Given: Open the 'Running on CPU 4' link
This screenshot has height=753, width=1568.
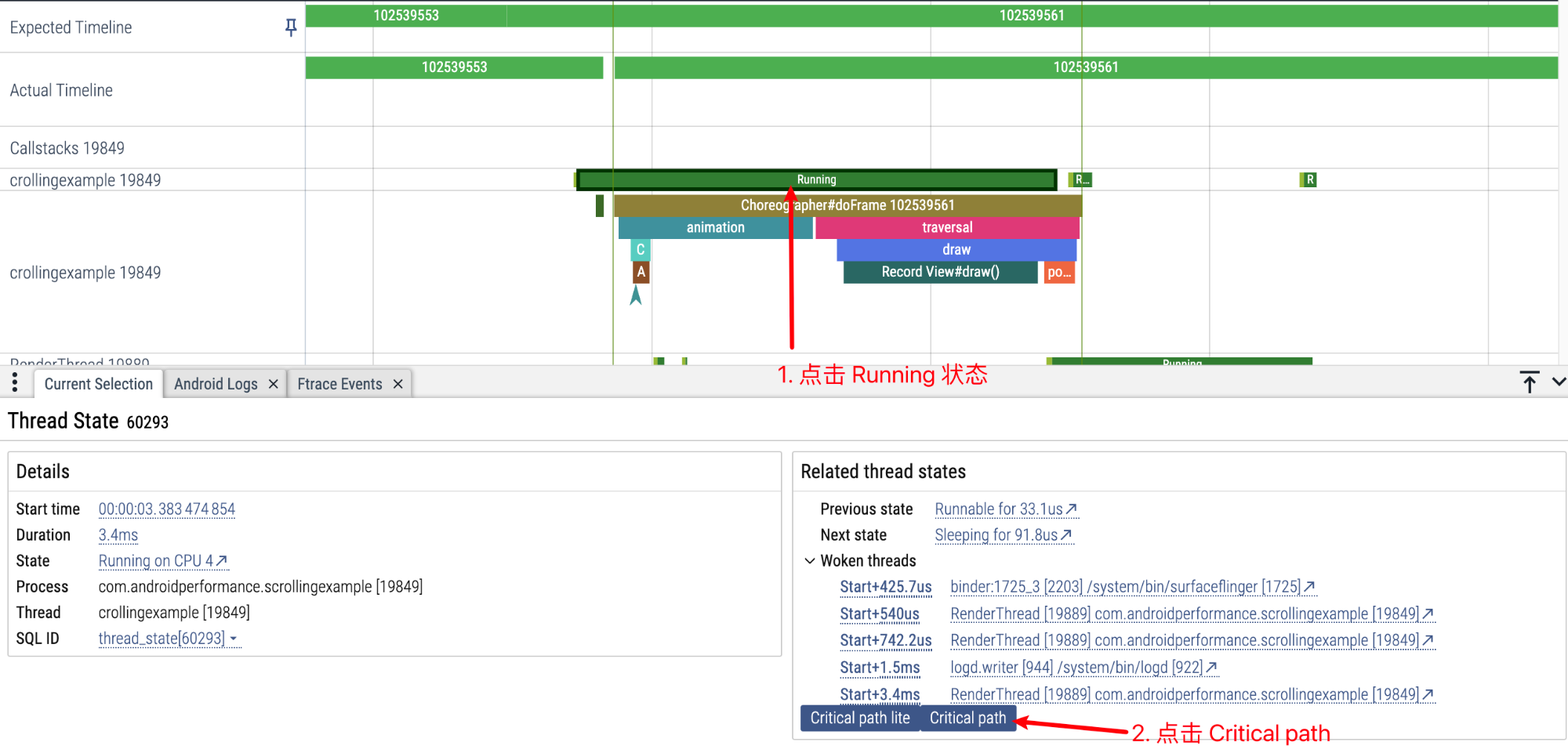Looking at the screenshot, I should (x=162, y=561).
